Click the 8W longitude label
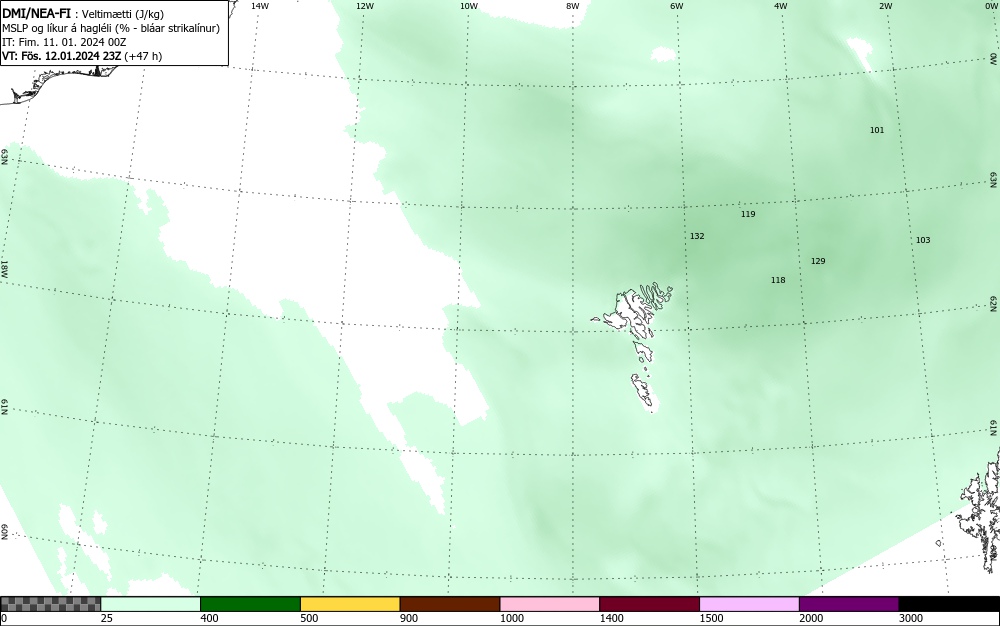1000x626 pixels. 573,6
